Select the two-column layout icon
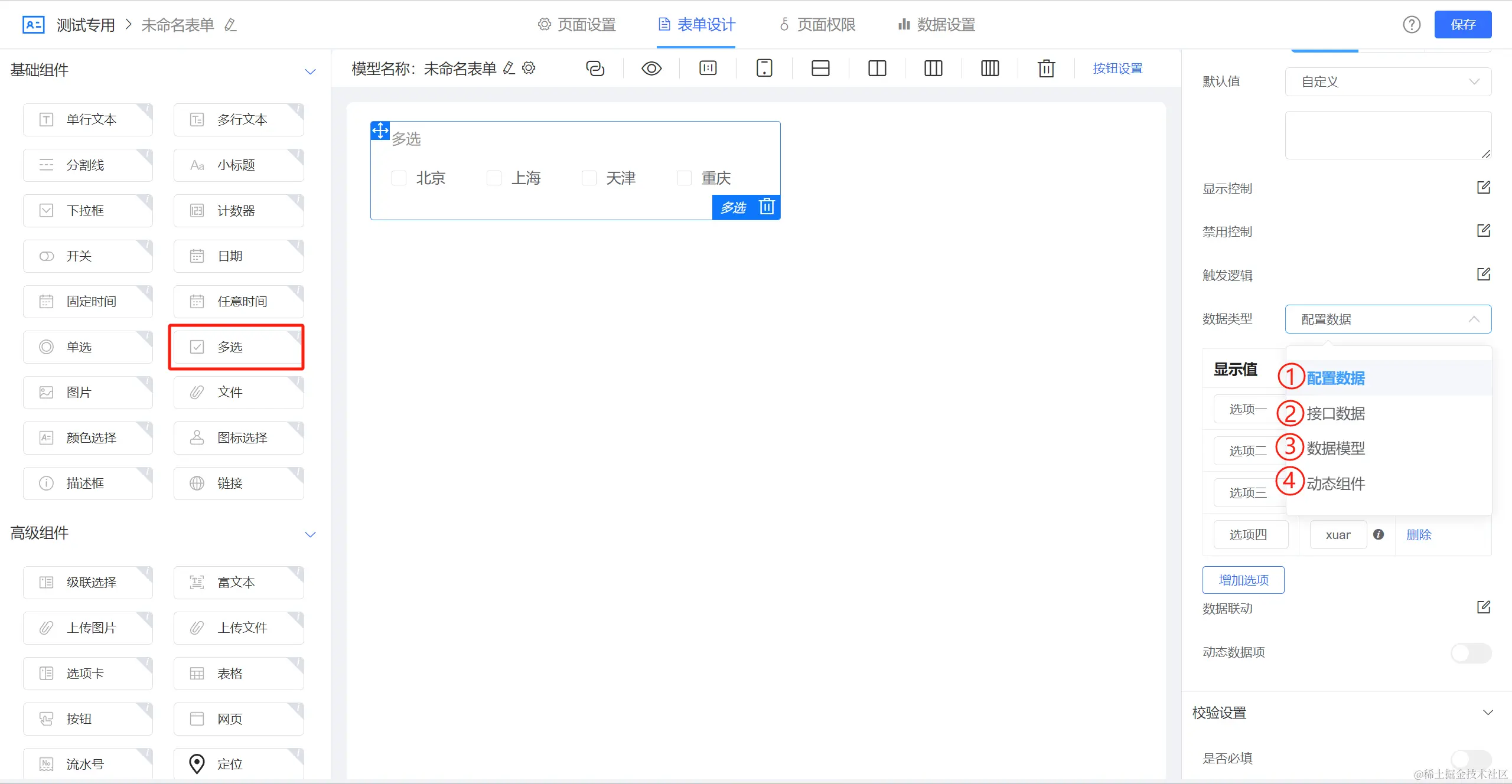Viewport: 1512px width, 784px height. (x=877, y=68)
